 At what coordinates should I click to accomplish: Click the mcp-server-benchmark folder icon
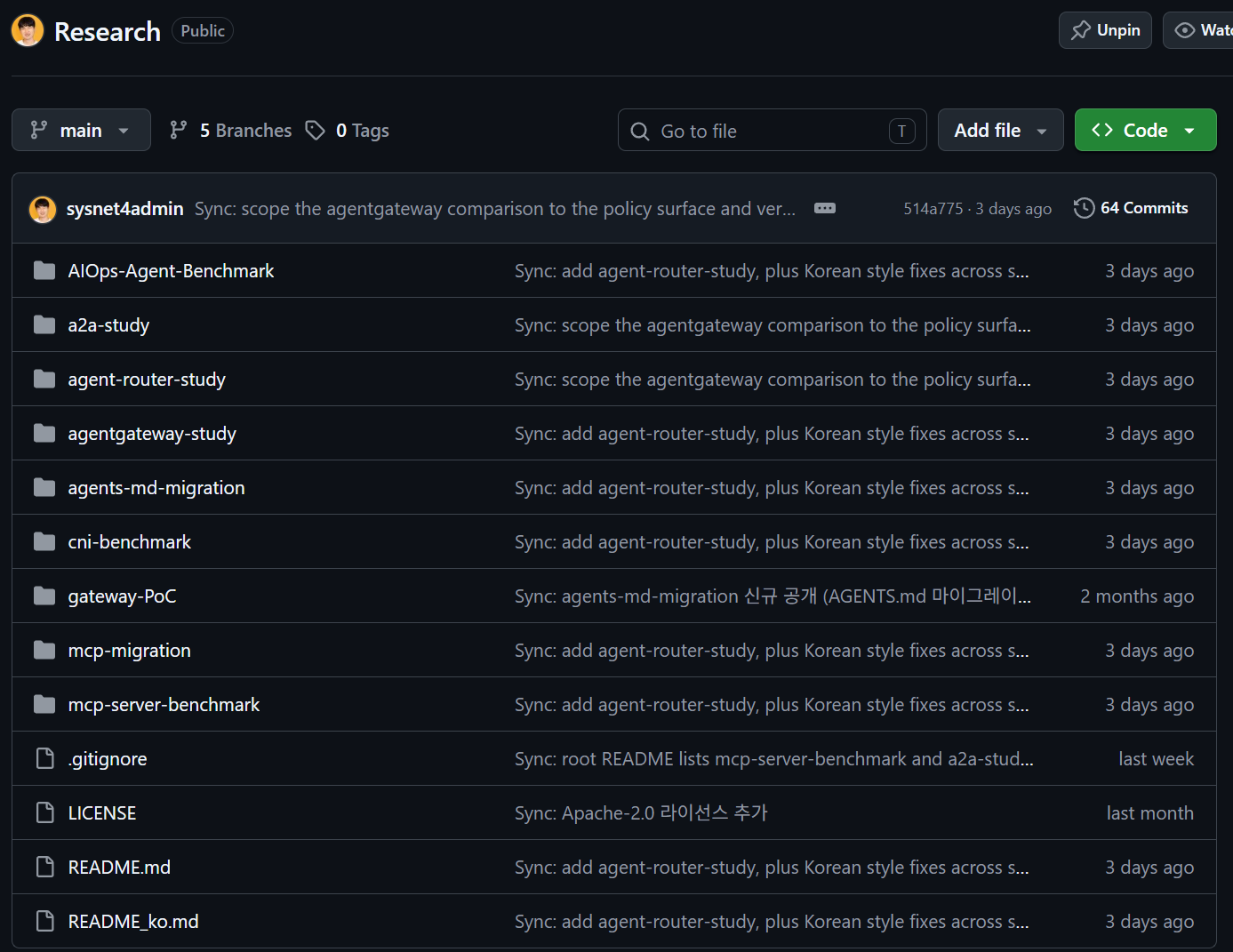[44, 704]
